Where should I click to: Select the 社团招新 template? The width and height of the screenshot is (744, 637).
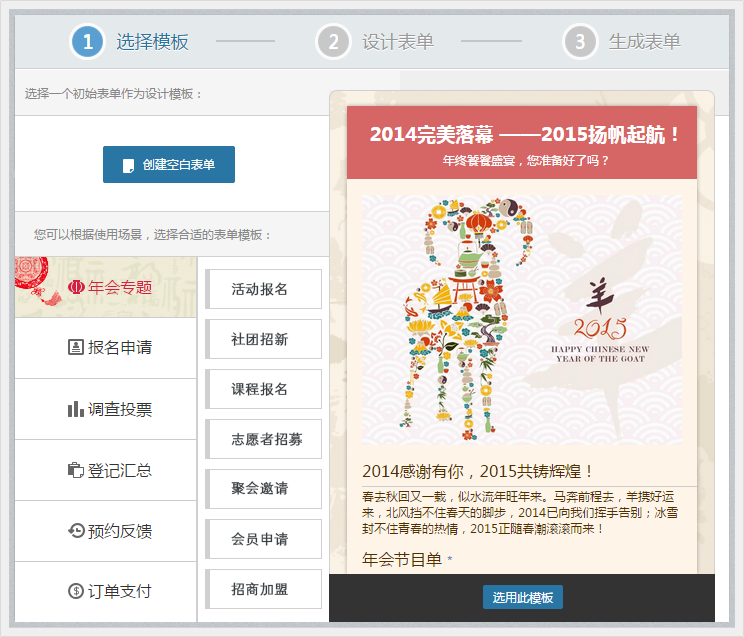(x=264, y=339)
